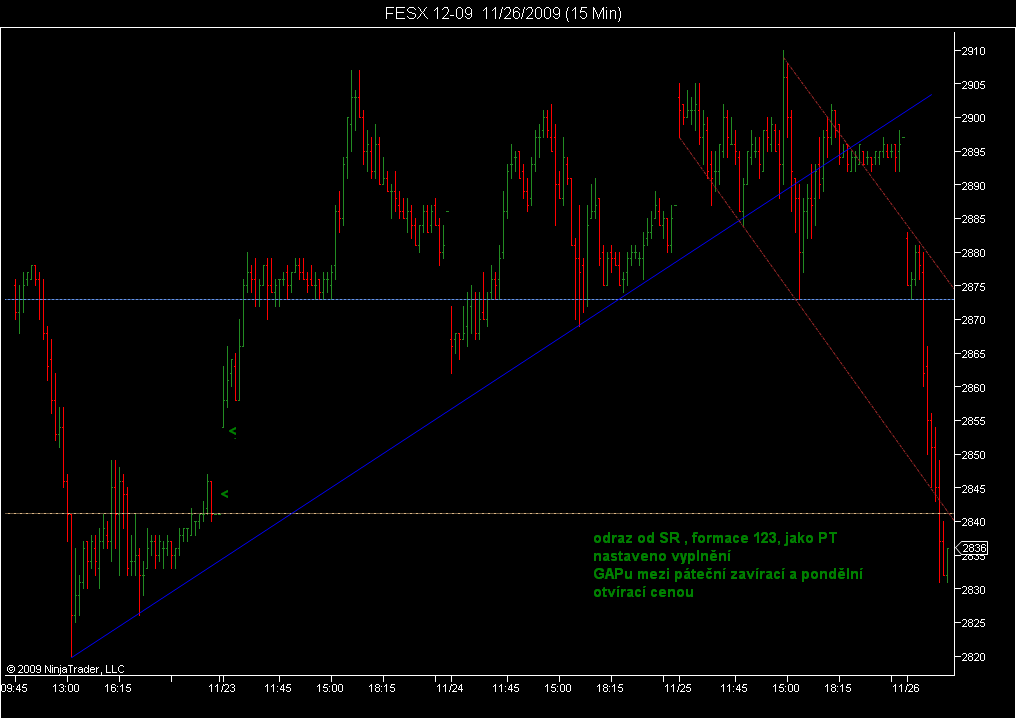
Task: Click annotation line 'GAPu mezi páteční zavírací a pondělní'
Action: [x=728, y=574]
